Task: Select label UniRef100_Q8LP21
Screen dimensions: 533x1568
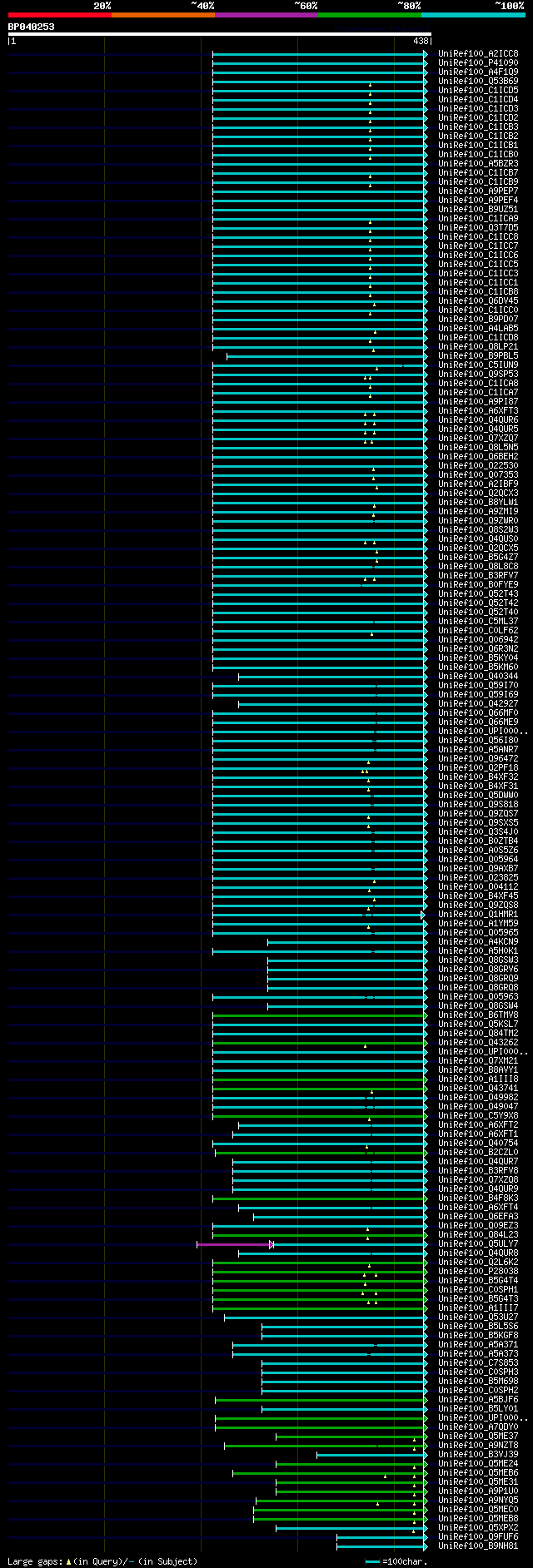Action: 478,346
